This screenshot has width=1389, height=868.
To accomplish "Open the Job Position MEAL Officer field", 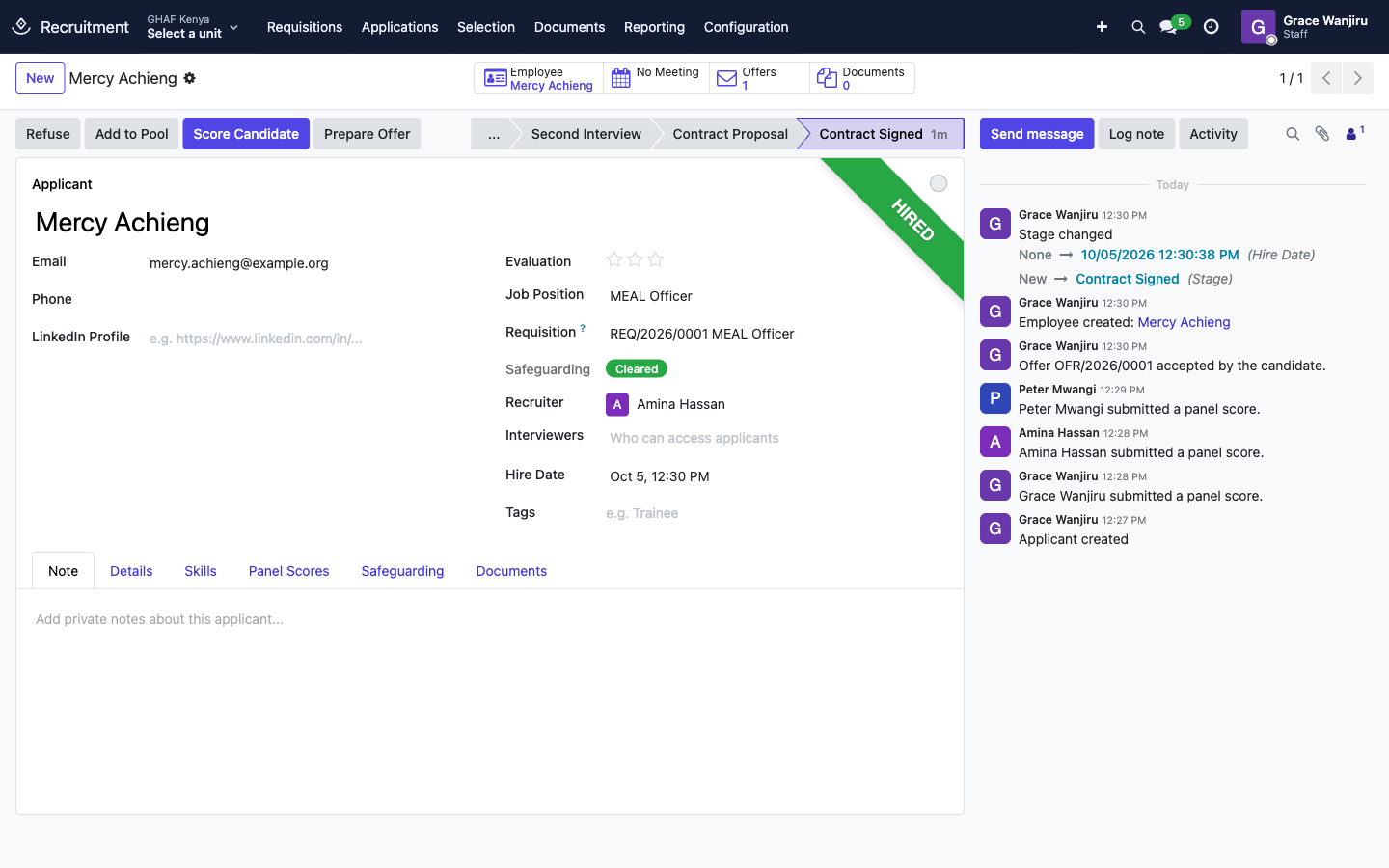I will coord(776,296).
